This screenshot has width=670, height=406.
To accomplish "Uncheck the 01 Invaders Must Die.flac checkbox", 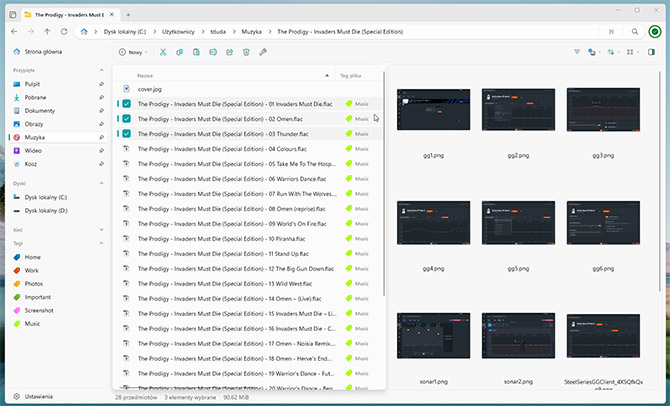I will pyautogui.click(x=126, y=103).
